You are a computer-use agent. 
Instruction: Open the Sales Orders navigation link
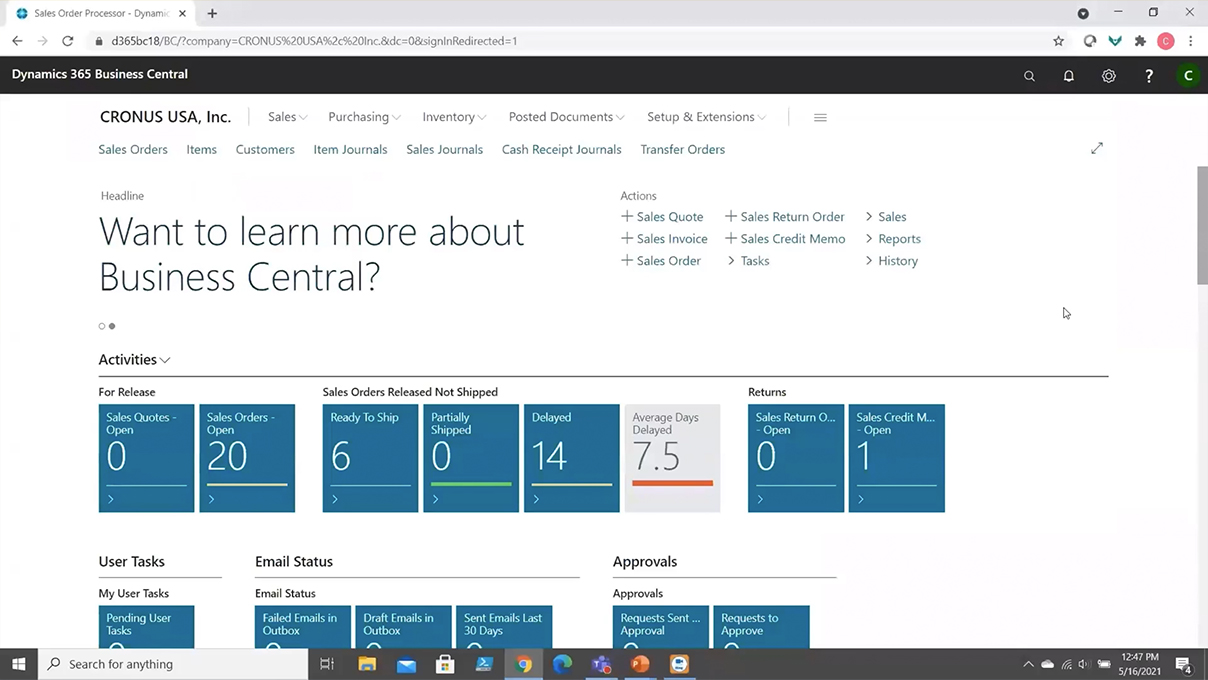133,149
